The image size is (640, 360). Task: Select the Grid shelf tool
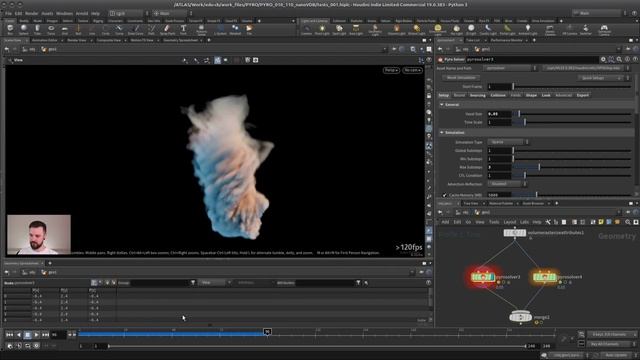[64, 29]
